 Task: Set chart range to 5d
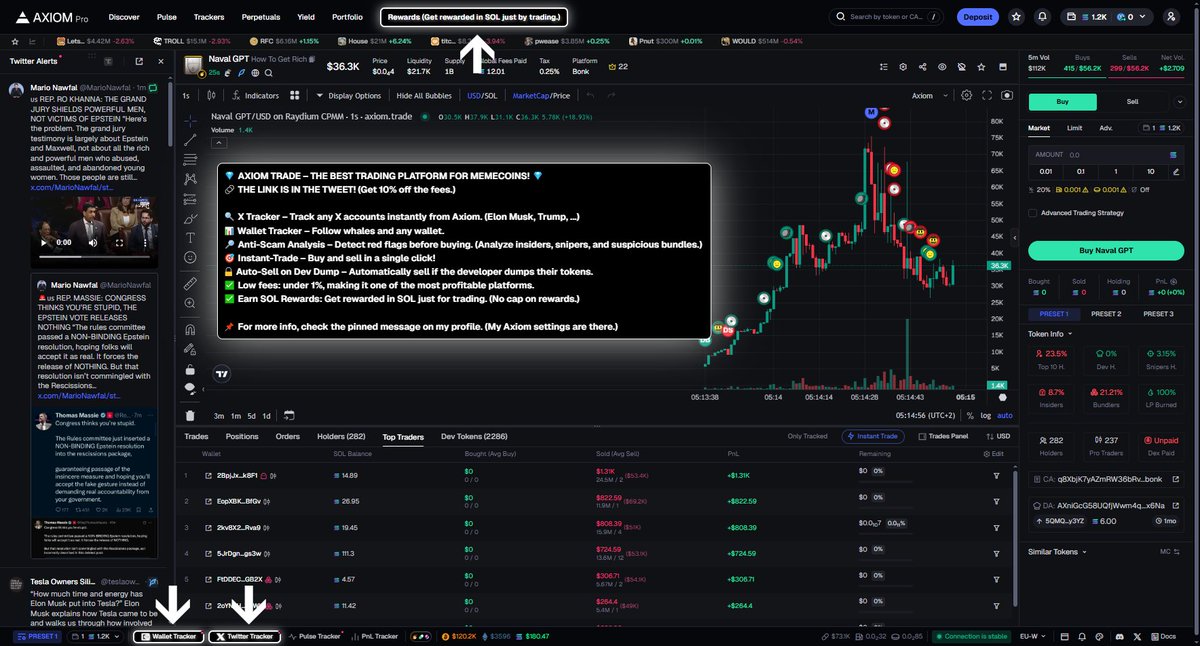pyautogui.click(x=251, y=415)
